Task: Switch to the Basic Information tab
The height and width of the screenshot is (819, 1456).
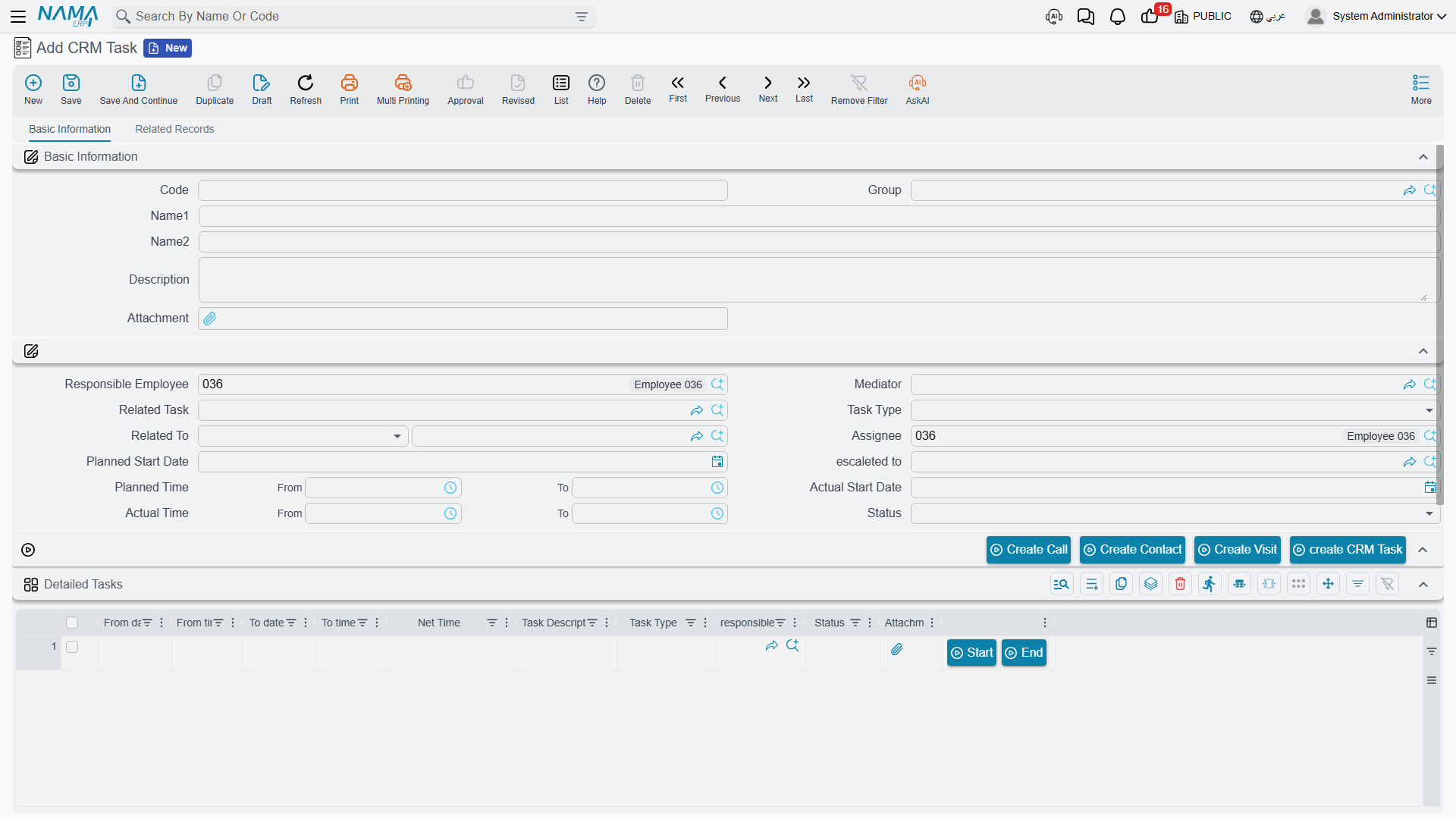Action: (x=70, y=129)
